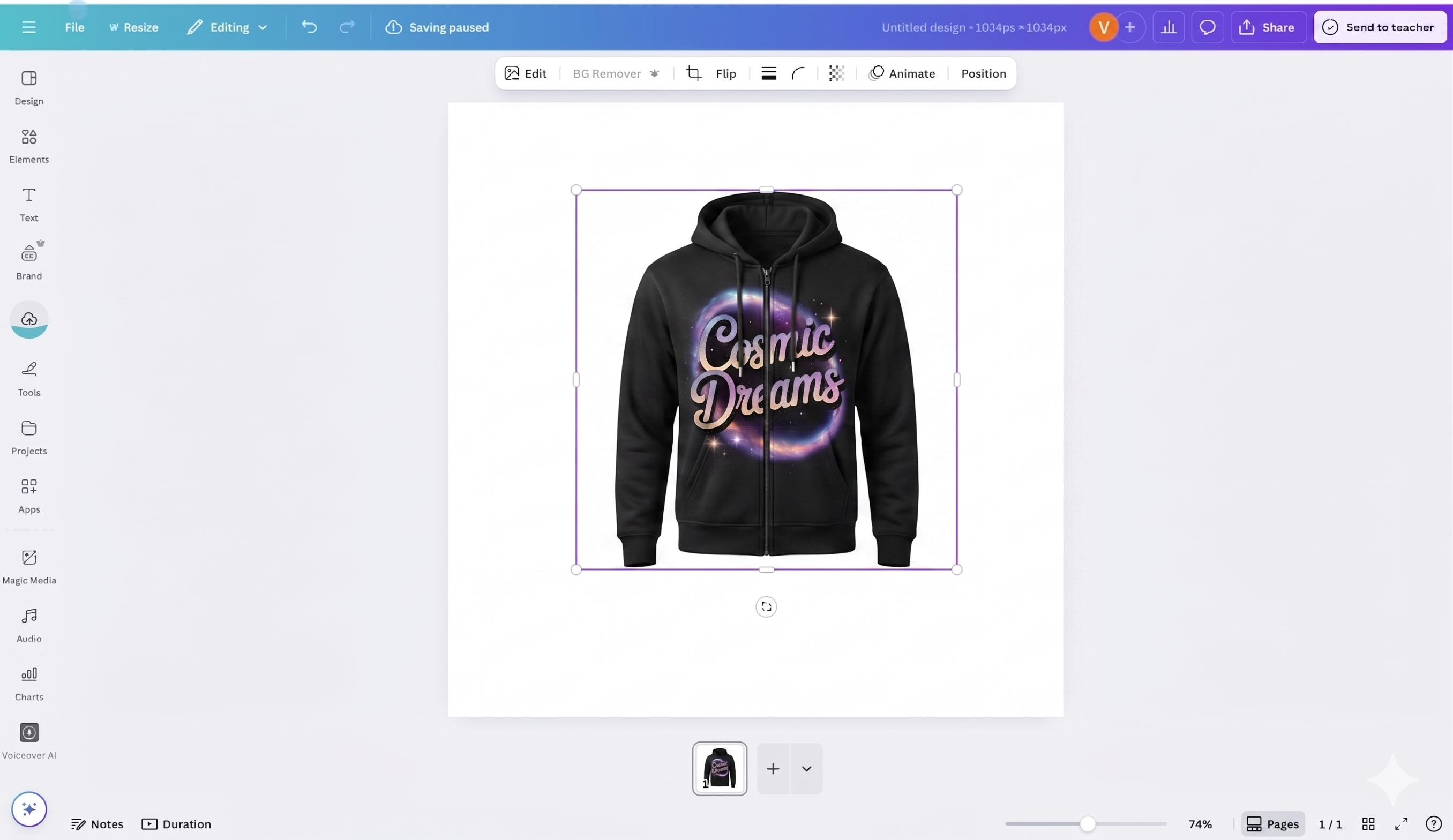1453x840 pixels.
Task: Click BG Remover in toolbar
Action: (616, 73)
